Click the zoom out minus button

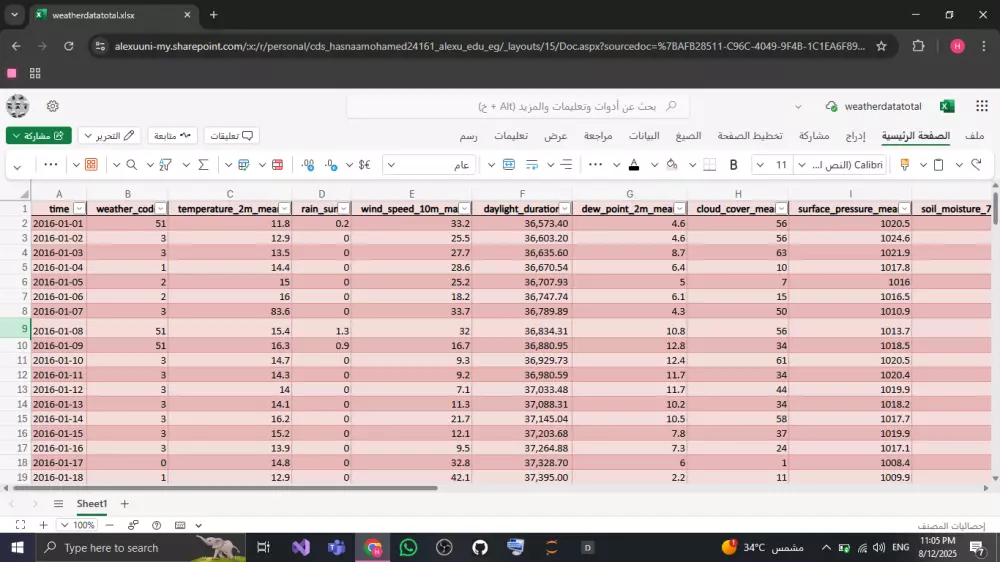[110, 525]
